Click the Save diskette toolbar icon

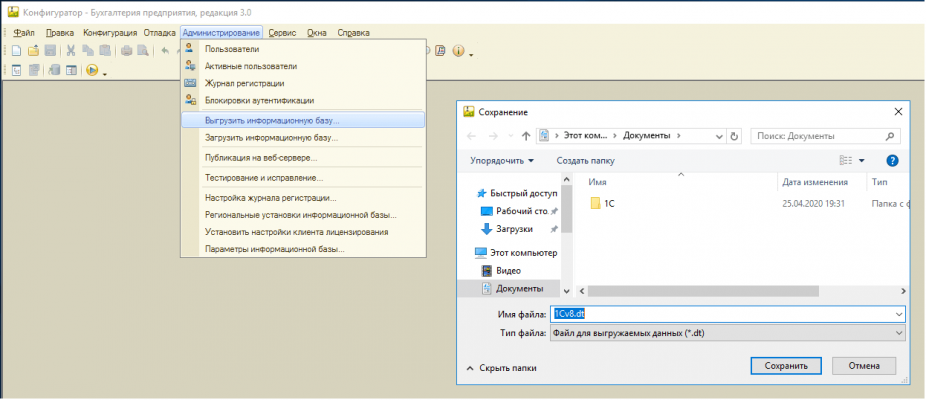(x=51, y=51)
